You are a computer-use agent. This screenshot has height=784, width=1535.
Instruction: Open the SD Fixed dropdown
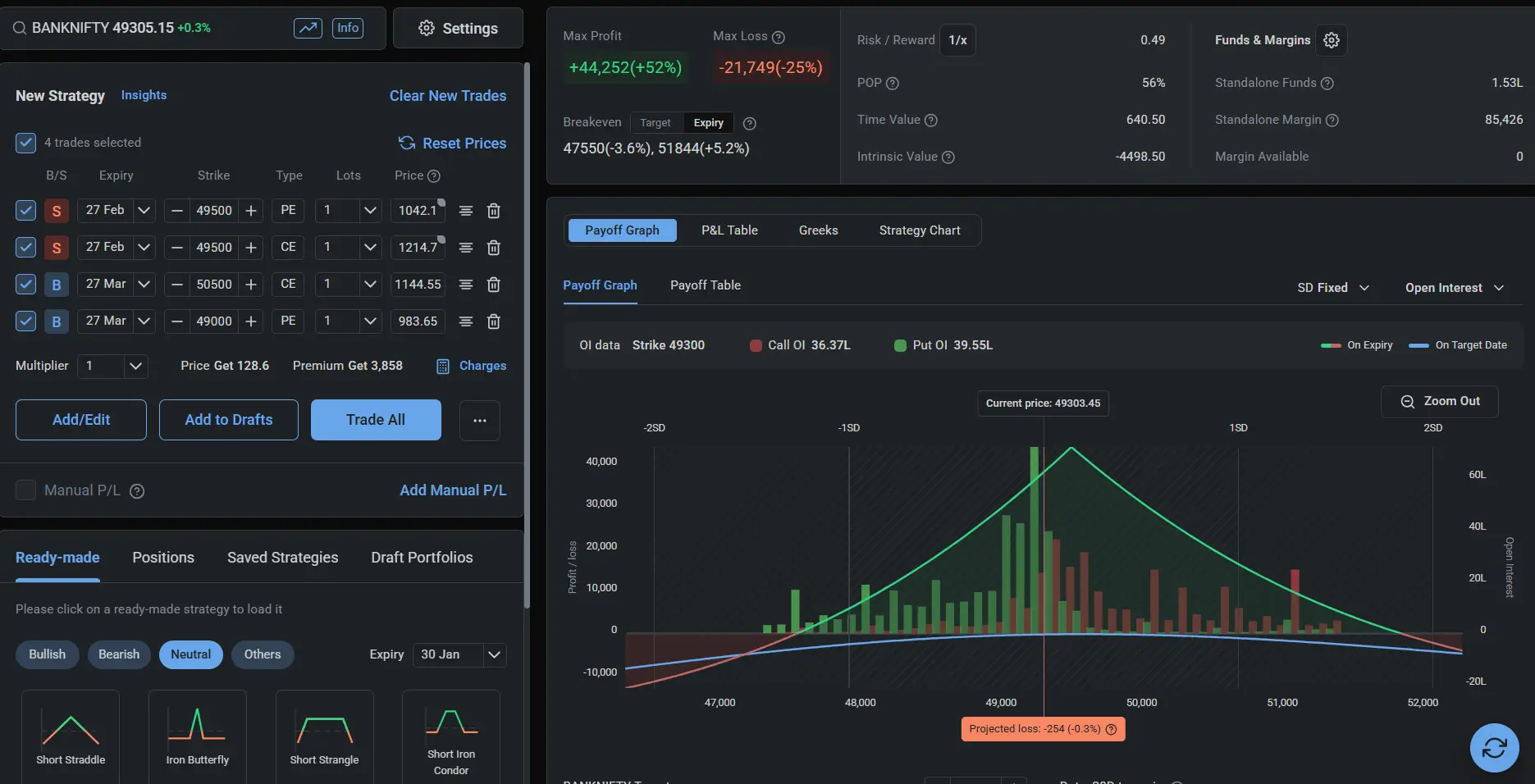coord(1333,288)
